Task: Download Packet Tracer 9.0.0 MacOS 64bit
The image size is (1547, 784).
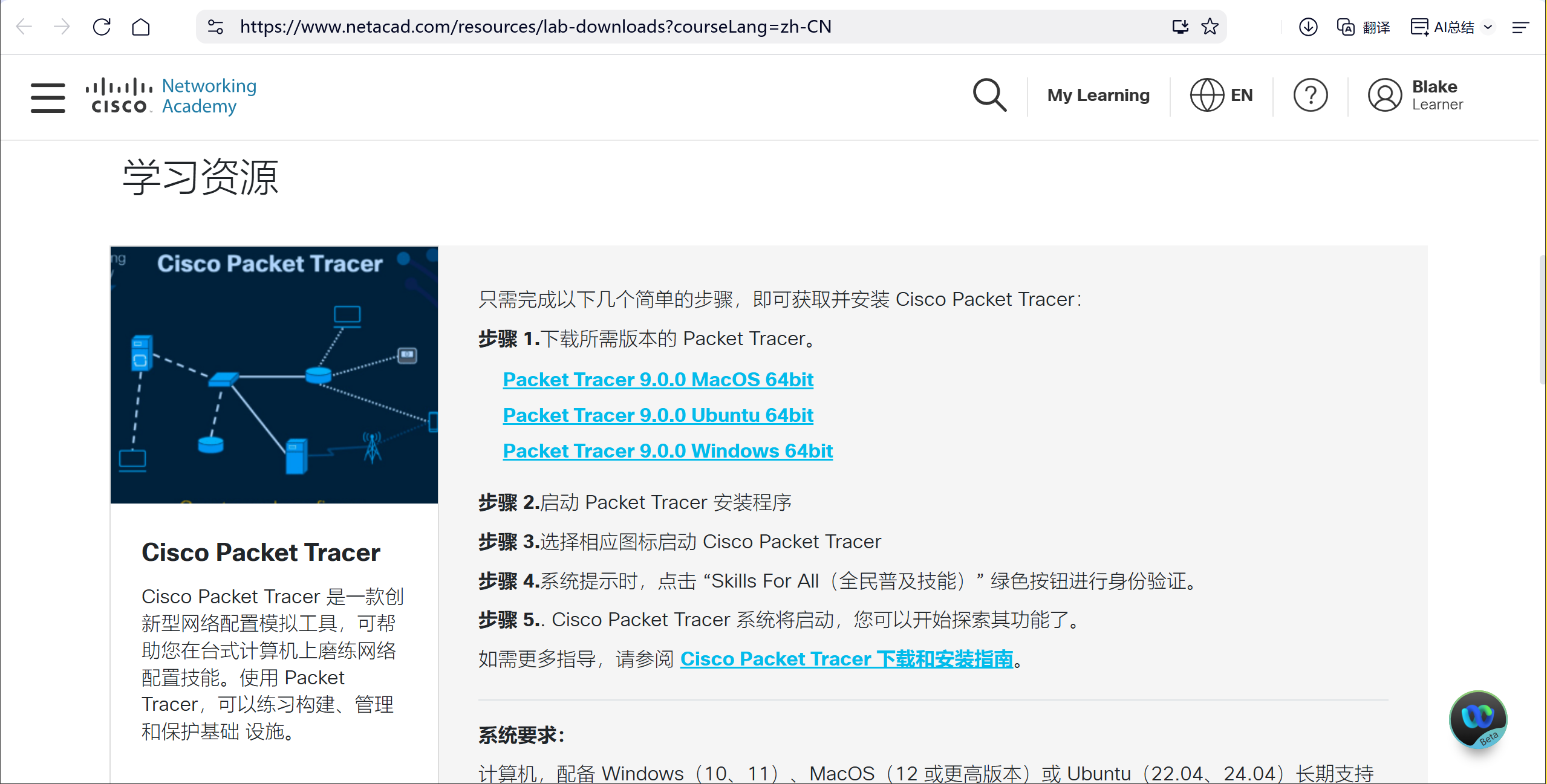Action: coord(658,380)
